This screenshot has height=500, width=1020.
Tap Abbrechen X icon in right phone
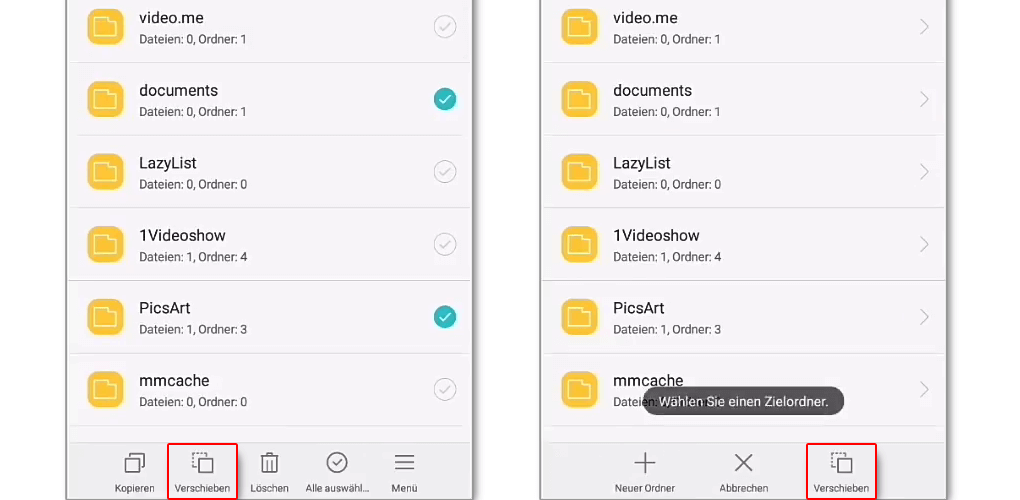click(x=744, y=463)
